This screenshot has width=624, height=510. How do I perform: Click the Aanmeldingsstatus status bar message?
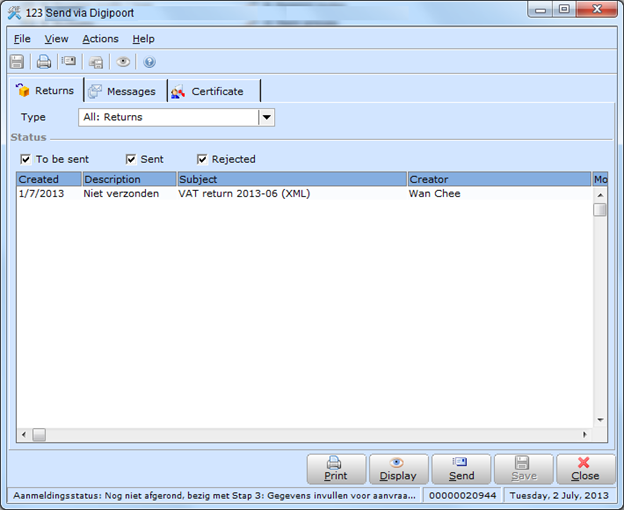point(214,496)
